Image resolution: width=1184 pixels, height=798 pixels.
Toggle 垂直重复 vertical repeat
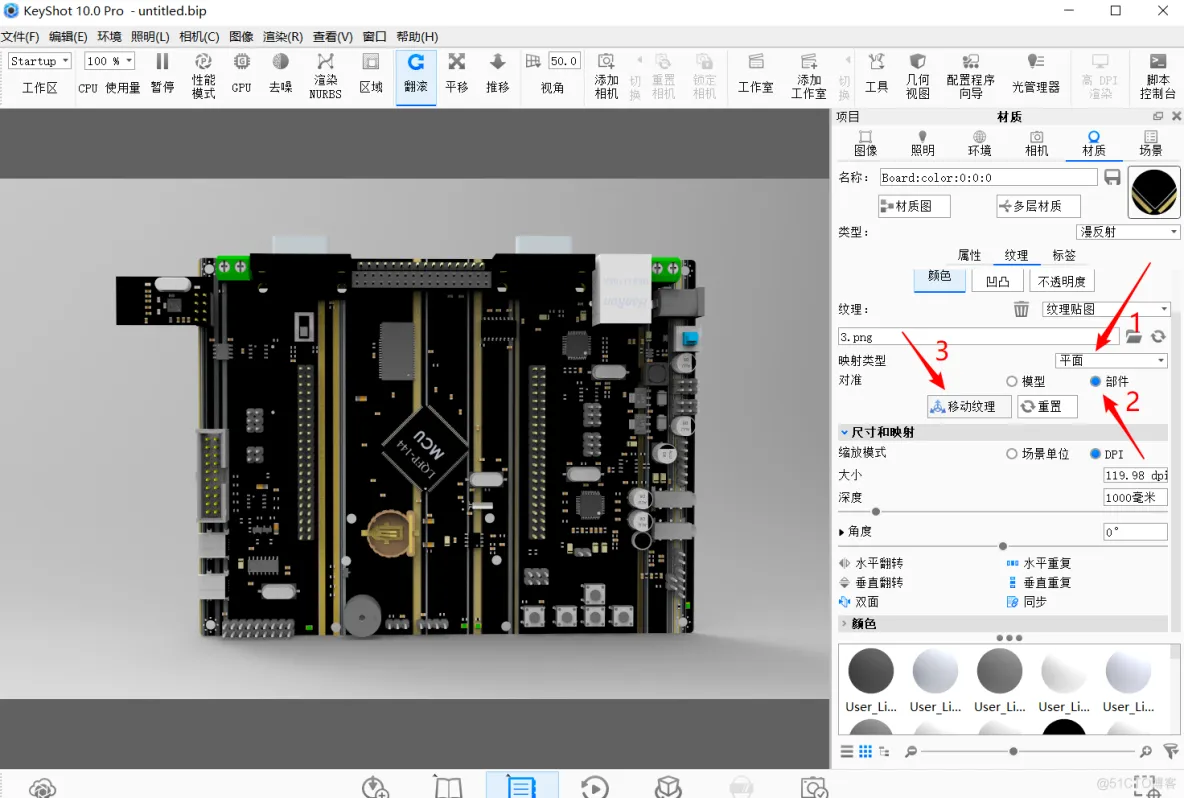1039,583
